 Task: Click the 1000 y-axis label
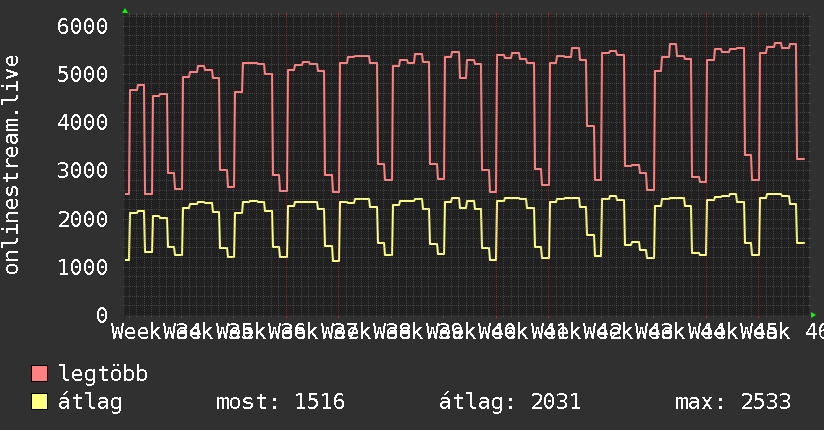pos(83,267)
